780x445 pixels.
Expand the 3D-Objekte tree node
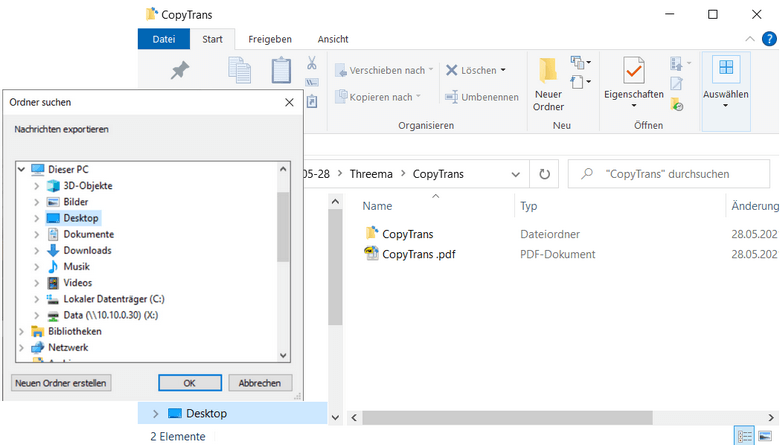[36, 186]
